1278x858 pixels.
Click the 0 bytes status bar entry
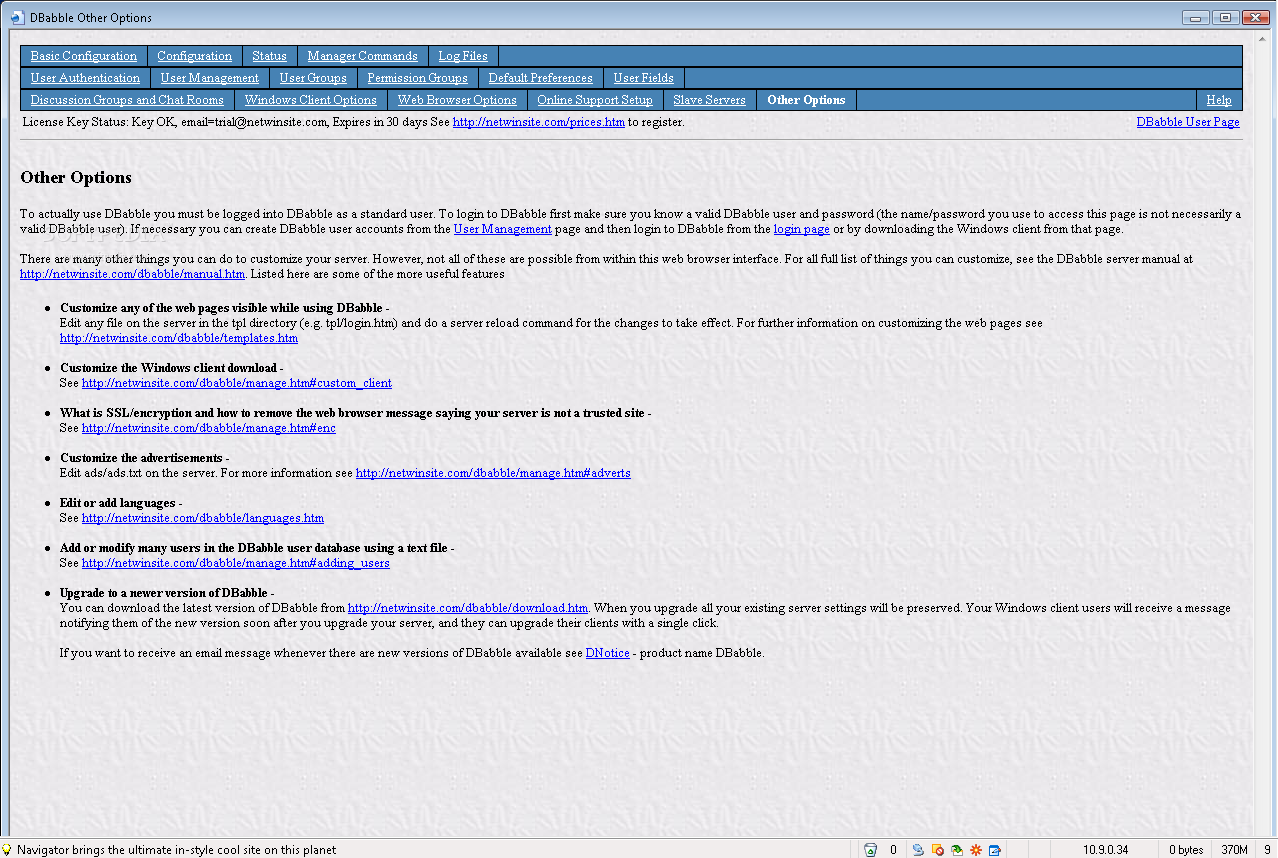click(1186, 850)
